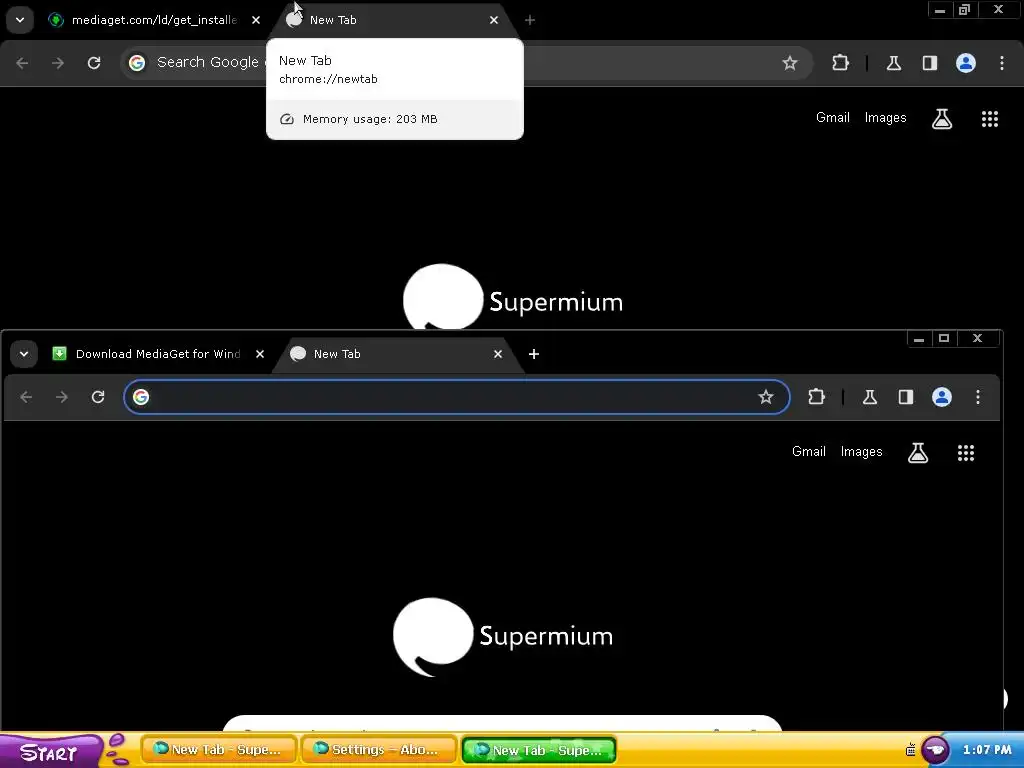
Task: Open Extensions puzzle icon in back window
Action: (x=840, y=63)
